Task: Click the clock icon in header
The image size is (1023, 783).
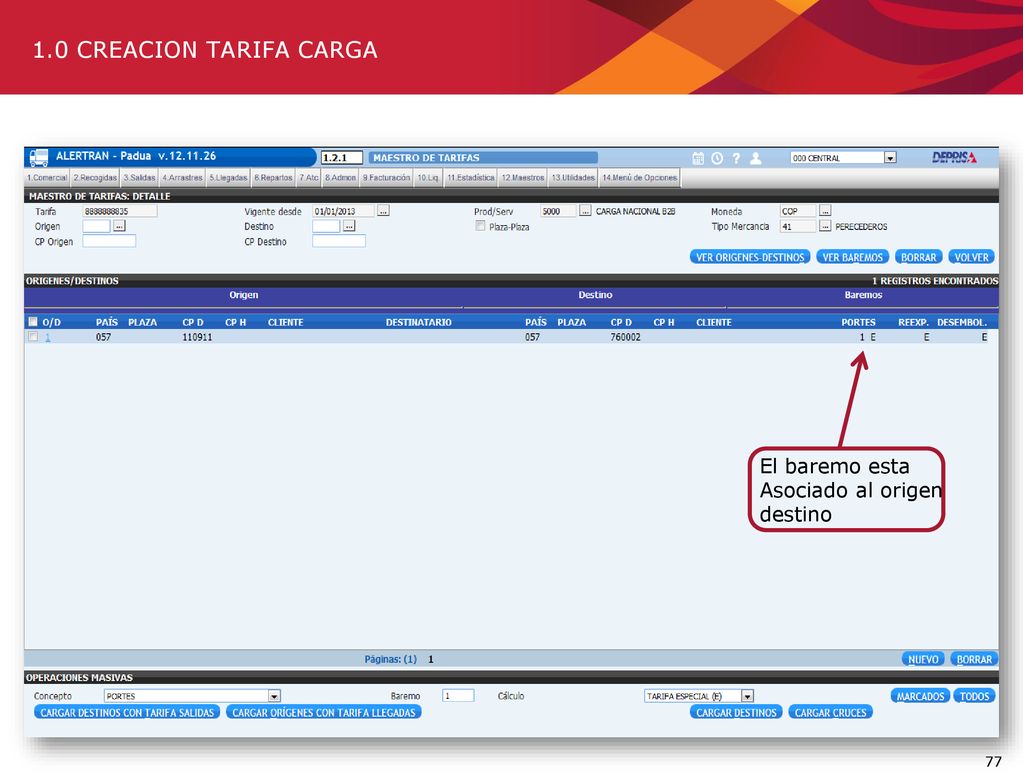Action: pyautogui.click(x=717, y=158)
